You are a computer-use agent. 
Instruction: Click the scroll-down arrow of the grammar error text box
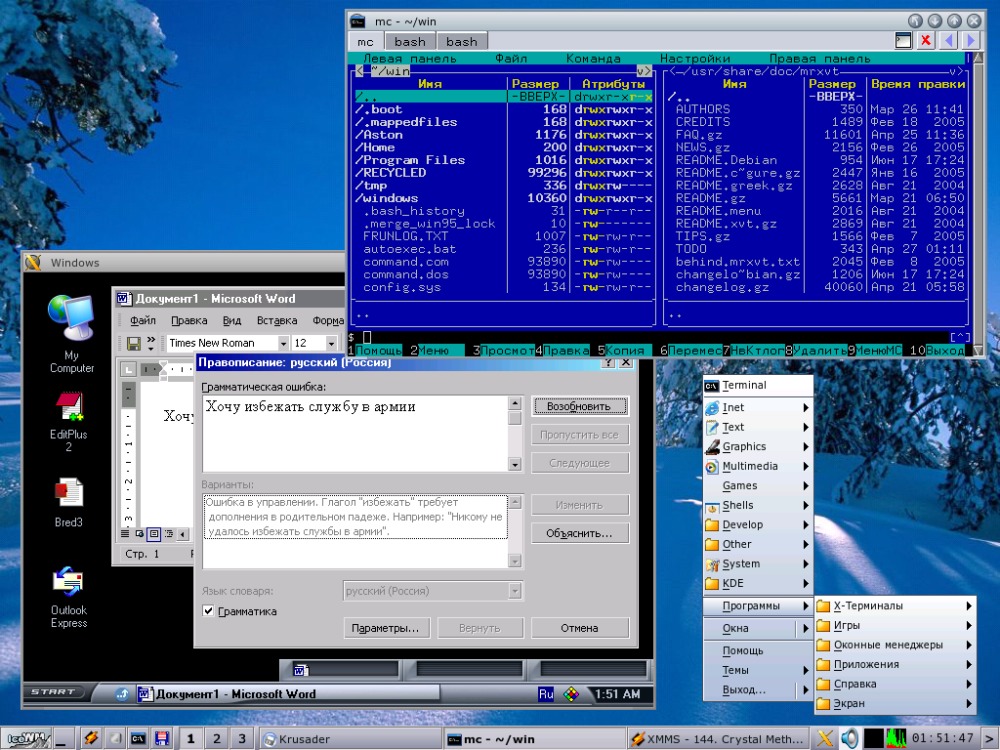[x=515, y=464]
